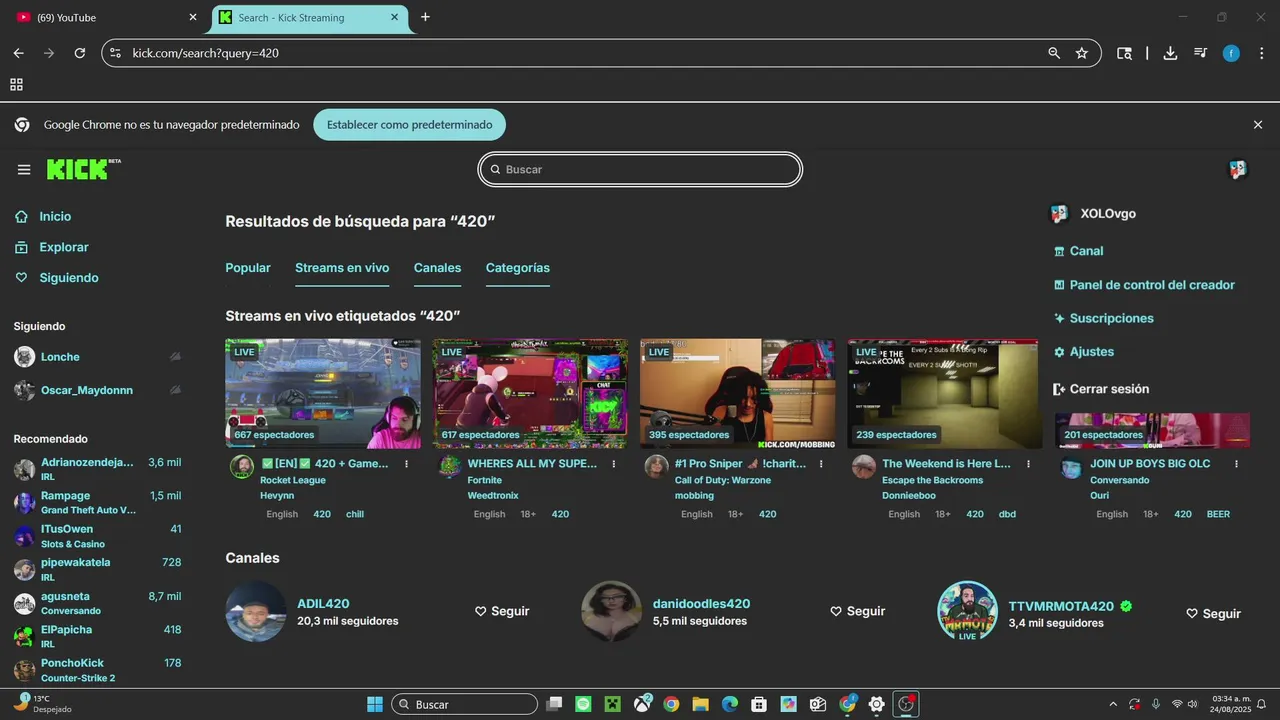The height and width of the screenshot is (720, 1280).
Task: Open options menu for Donnieeboo stream
Action: click(x=1029, y=464)
